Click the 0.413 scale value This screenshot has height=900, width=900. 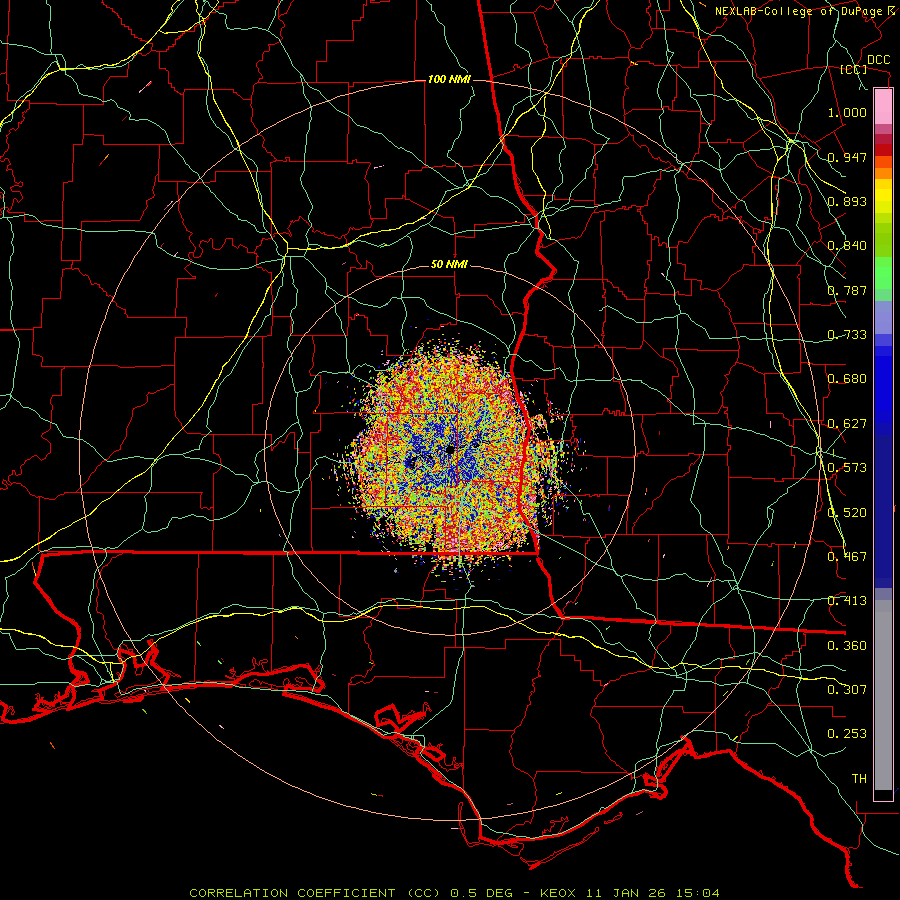tap(847, 601)
